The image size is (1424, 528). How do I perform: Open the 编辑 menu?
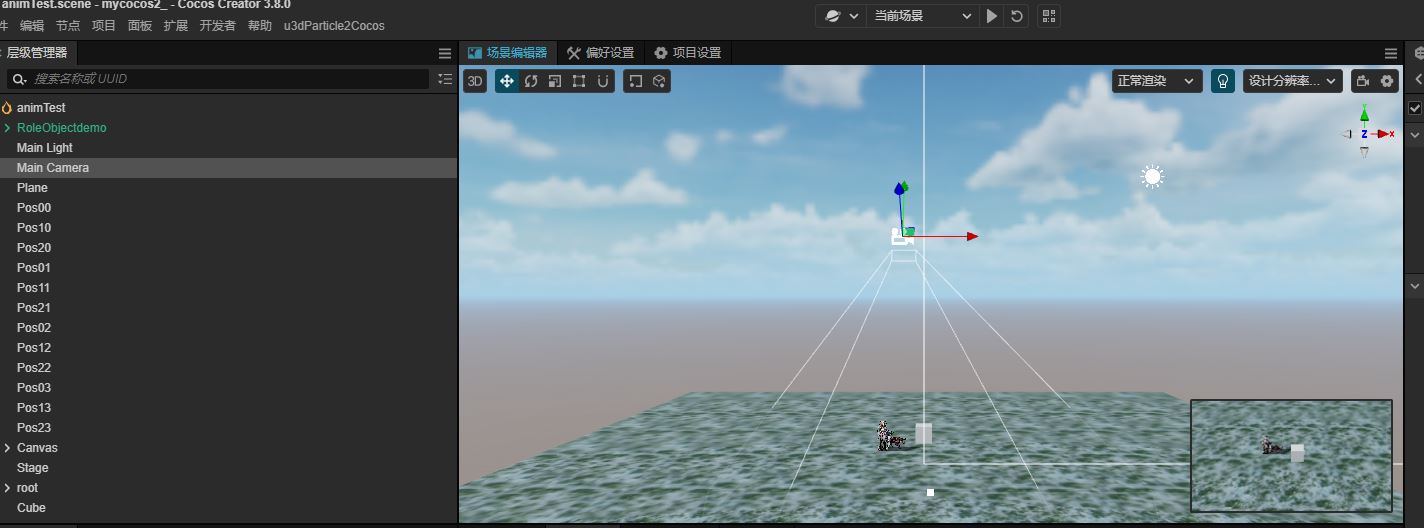[32, 26]
